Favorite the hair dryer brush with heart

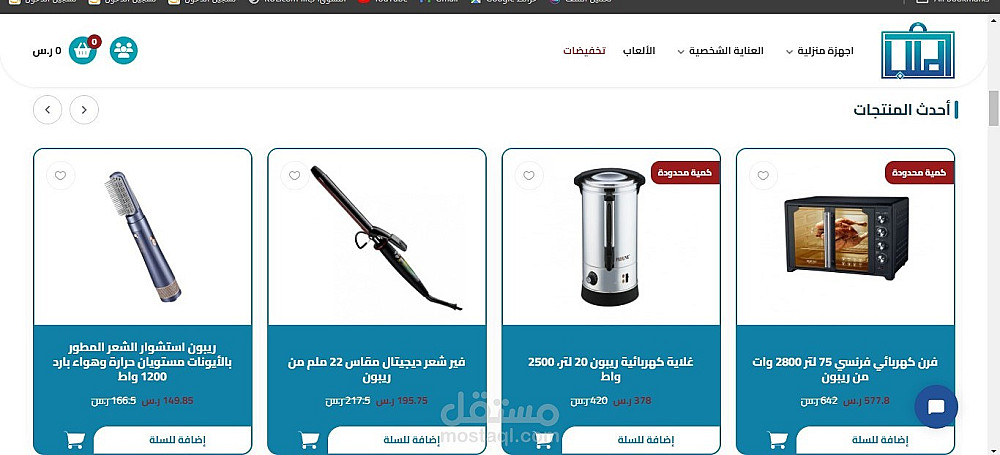[x=61, y=175]
